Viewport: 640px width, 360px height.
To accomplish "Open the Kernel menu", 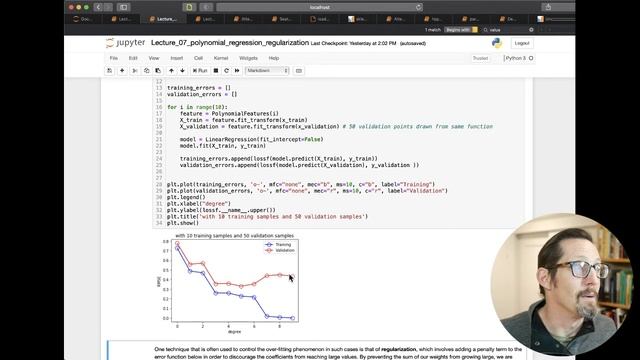I will point(221,58).
